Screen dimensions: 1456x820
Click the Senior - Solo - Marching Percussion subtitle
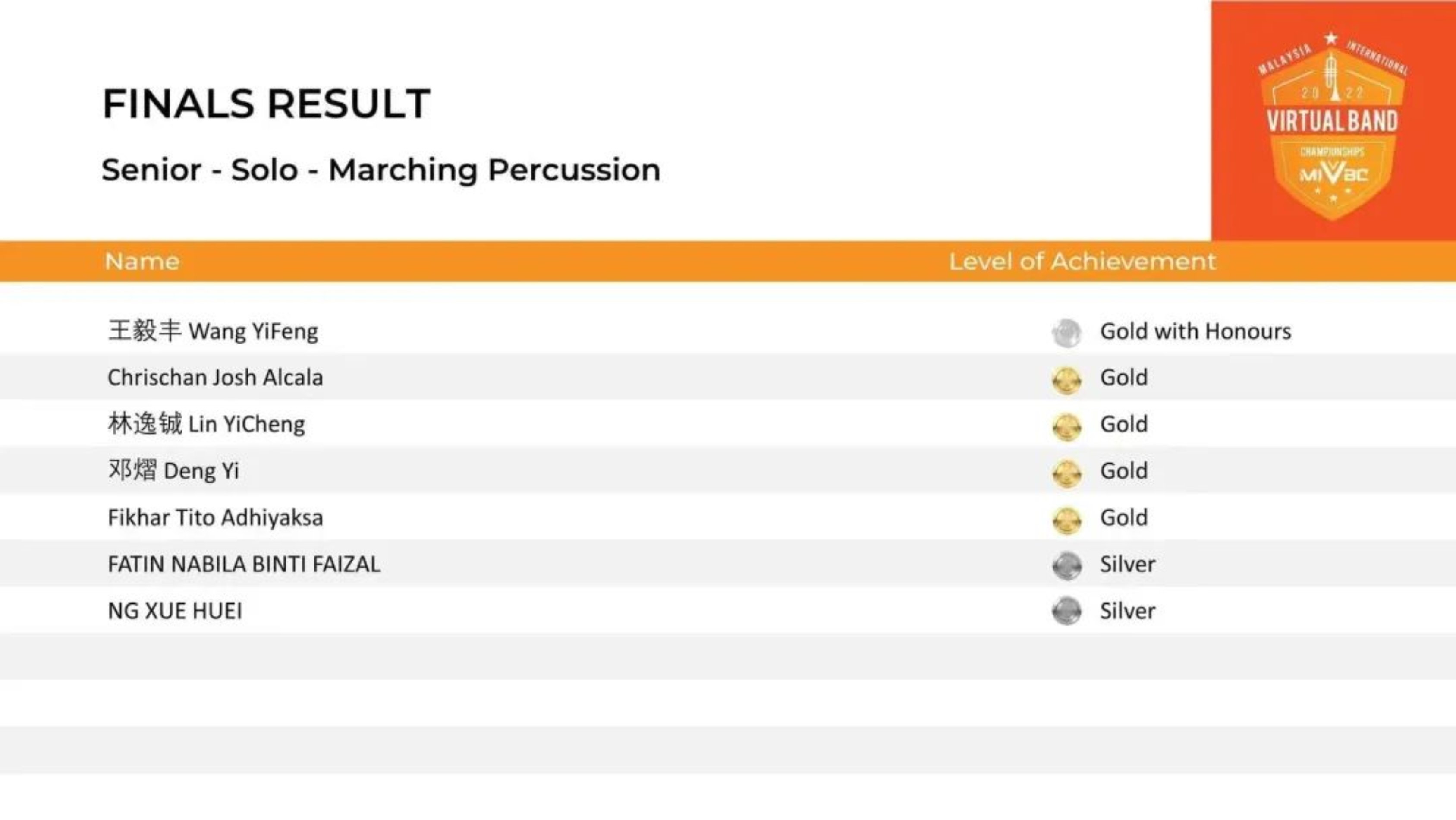381,170
